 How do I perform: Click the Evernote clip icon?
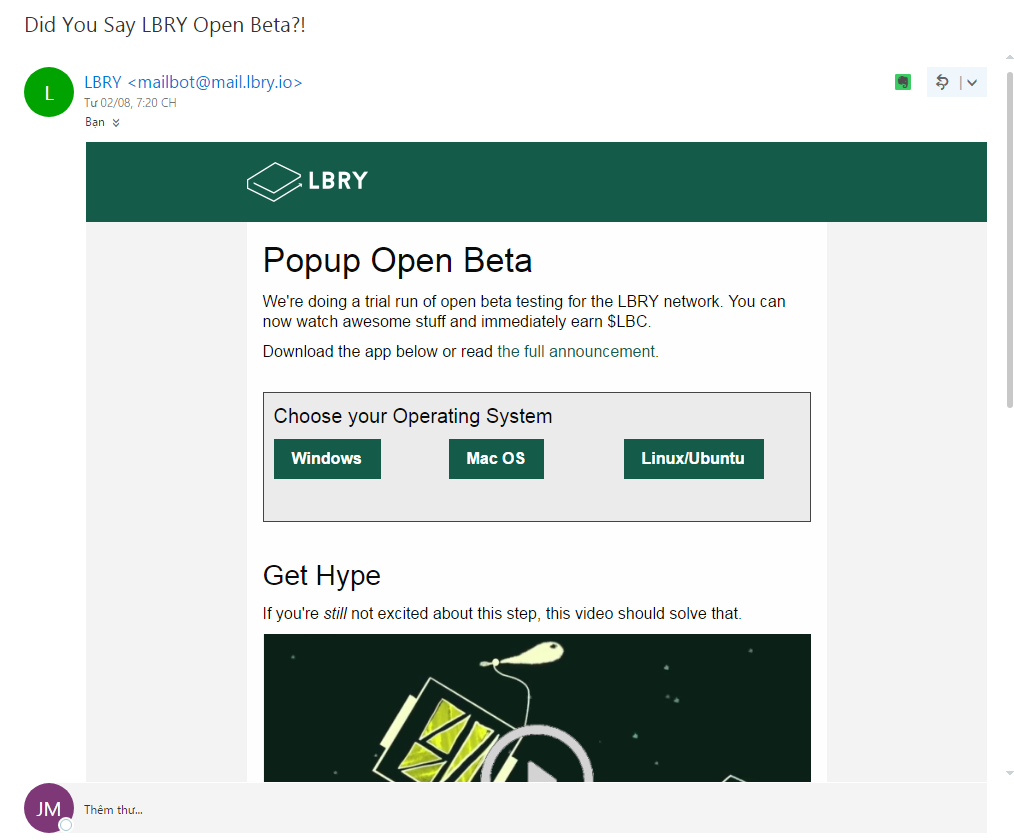pyautogui.click(x=903, y=82)
